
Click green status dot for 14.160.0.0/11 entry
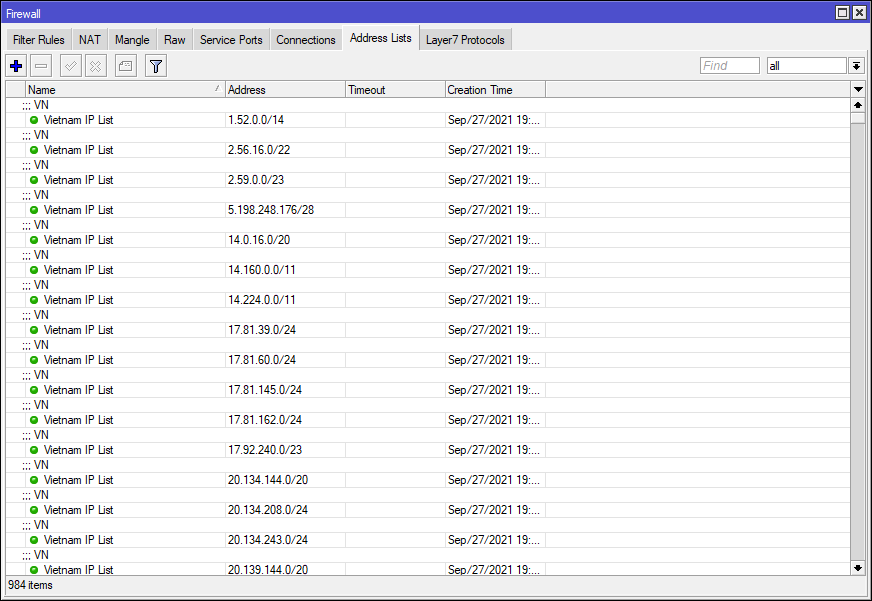coord(34,270)
